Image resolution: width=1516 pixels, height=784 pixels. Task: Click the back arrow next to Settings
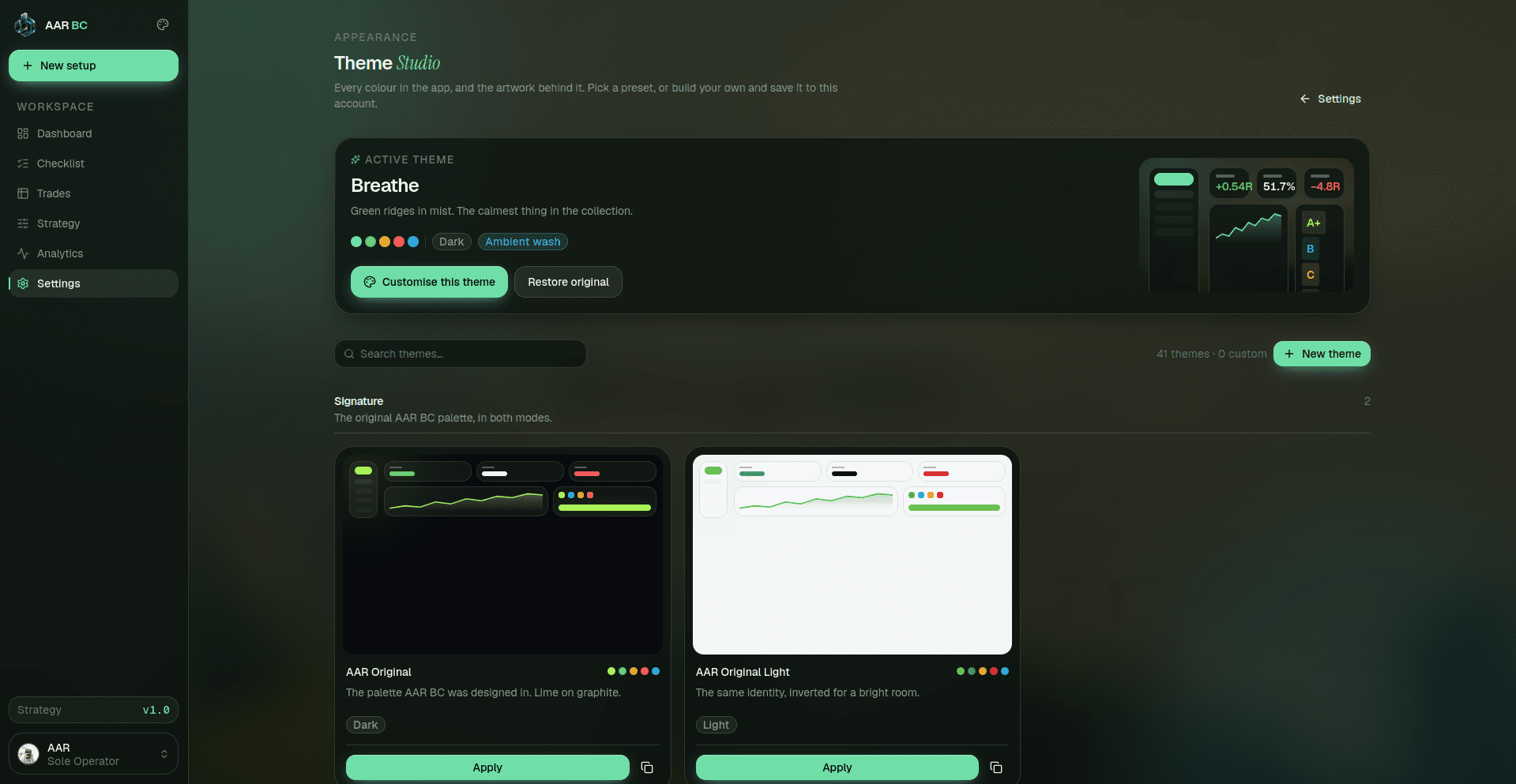pos(1304,99)
